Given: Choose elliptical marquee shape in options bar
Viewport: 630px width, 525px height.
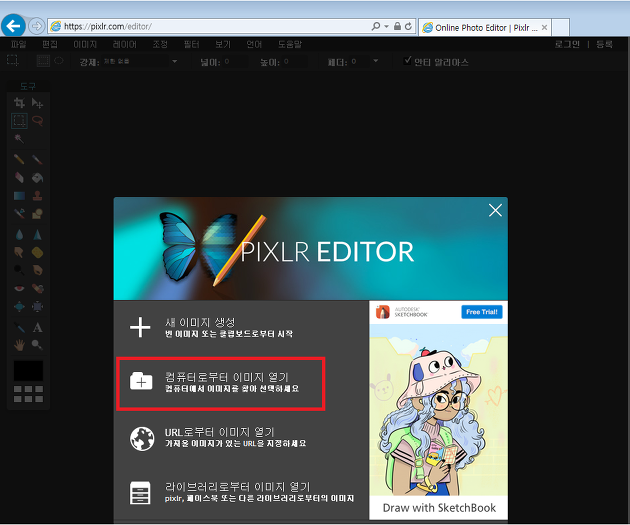Looking at the screenshot, I should (x=59, y=61).
